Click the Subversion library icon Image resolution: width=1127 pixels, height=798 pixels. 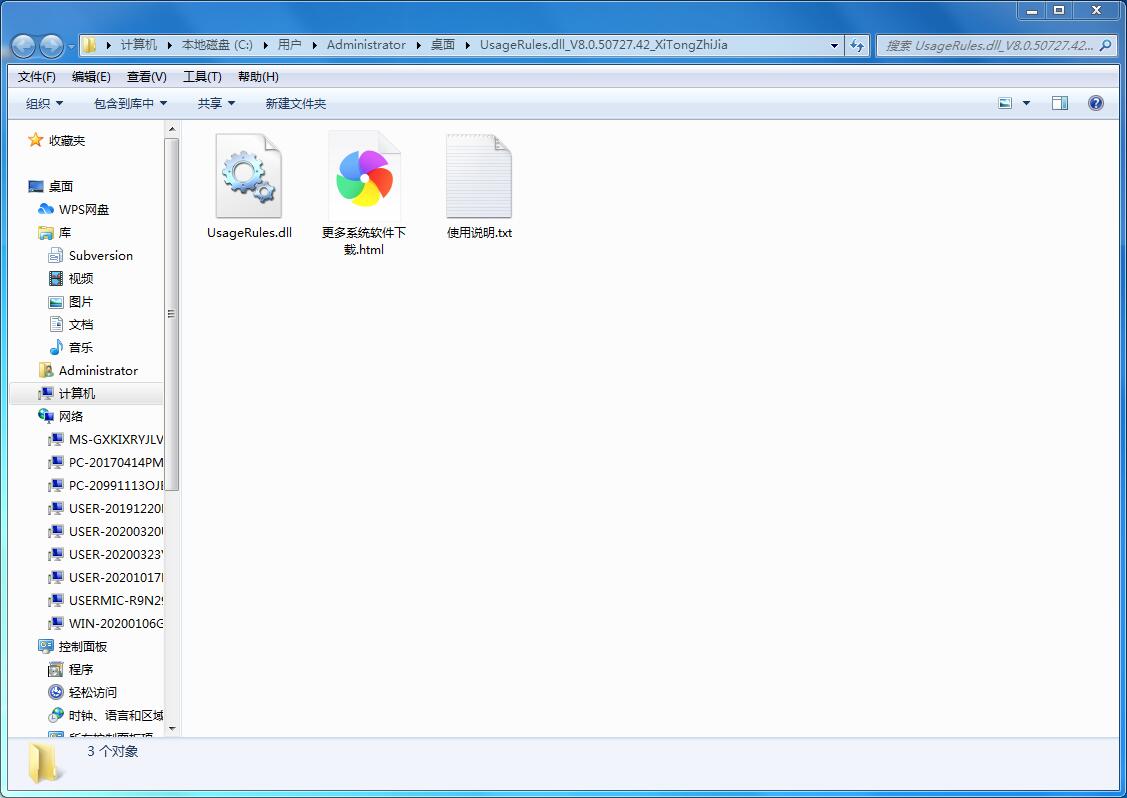pyautogui.click(x=55, y=255)
